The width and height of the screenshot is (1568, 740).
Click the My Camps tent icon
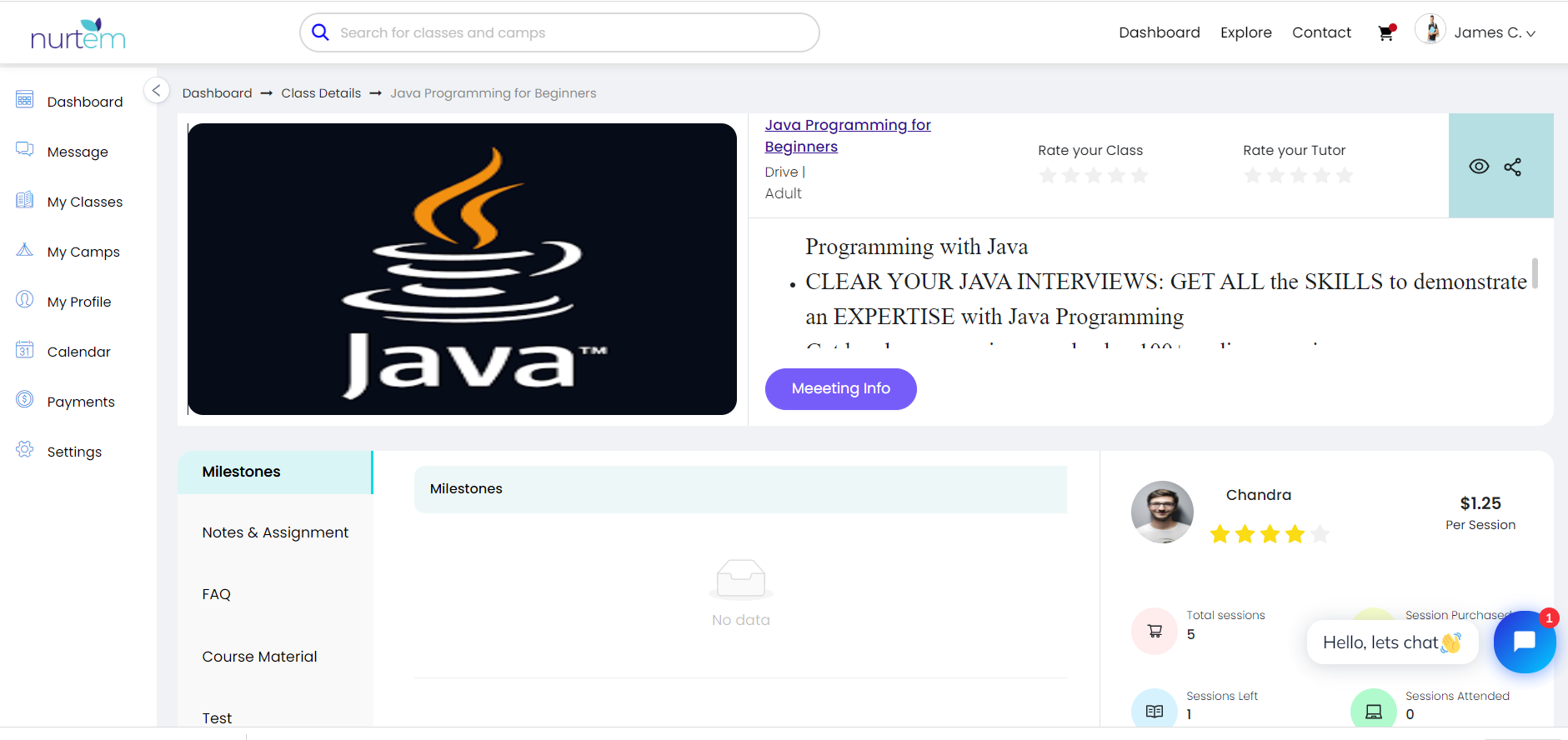25,250
